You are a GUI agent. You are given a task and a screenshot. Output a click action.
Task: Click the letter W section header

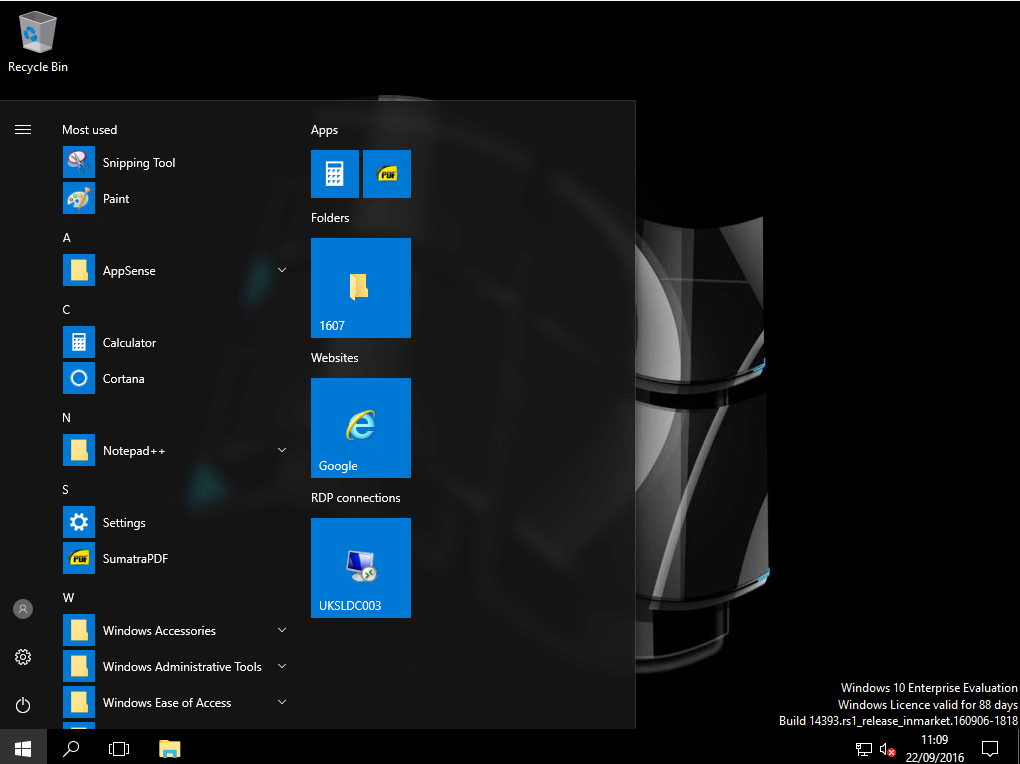(x=68, y=597)
